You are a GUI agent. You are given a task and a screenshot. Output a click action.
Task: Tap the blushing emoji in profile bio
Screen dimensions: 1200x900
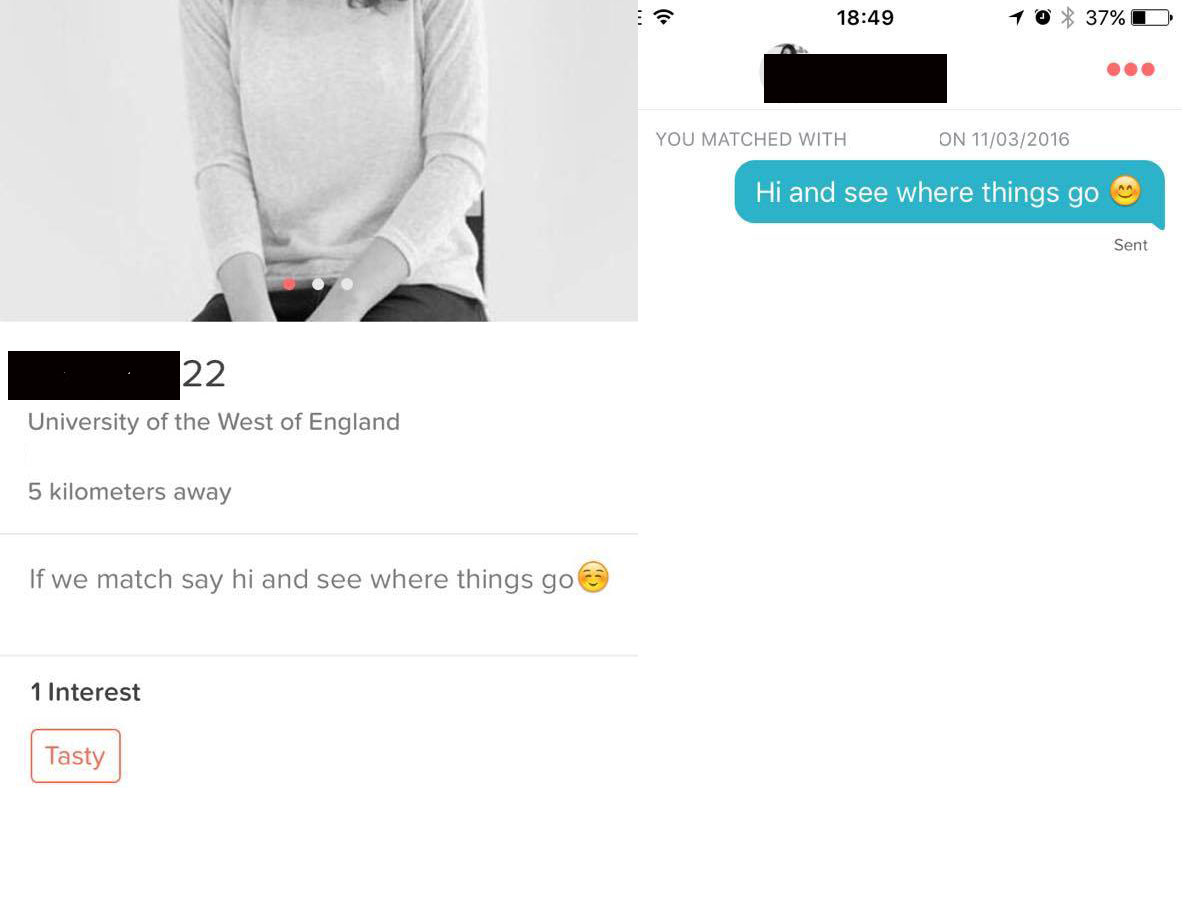pos(593,577)
